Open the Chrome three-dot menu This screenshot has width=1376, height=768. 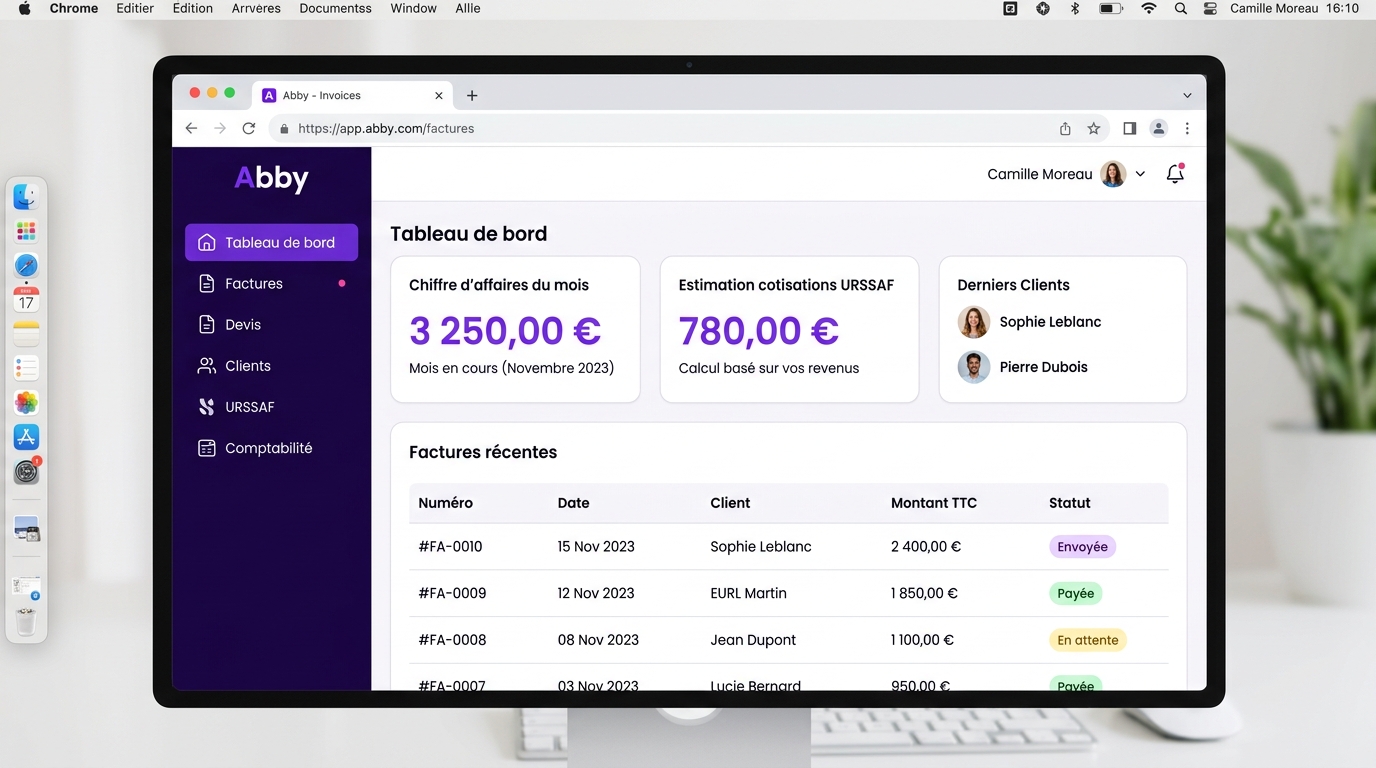(x=1187, y=128)
